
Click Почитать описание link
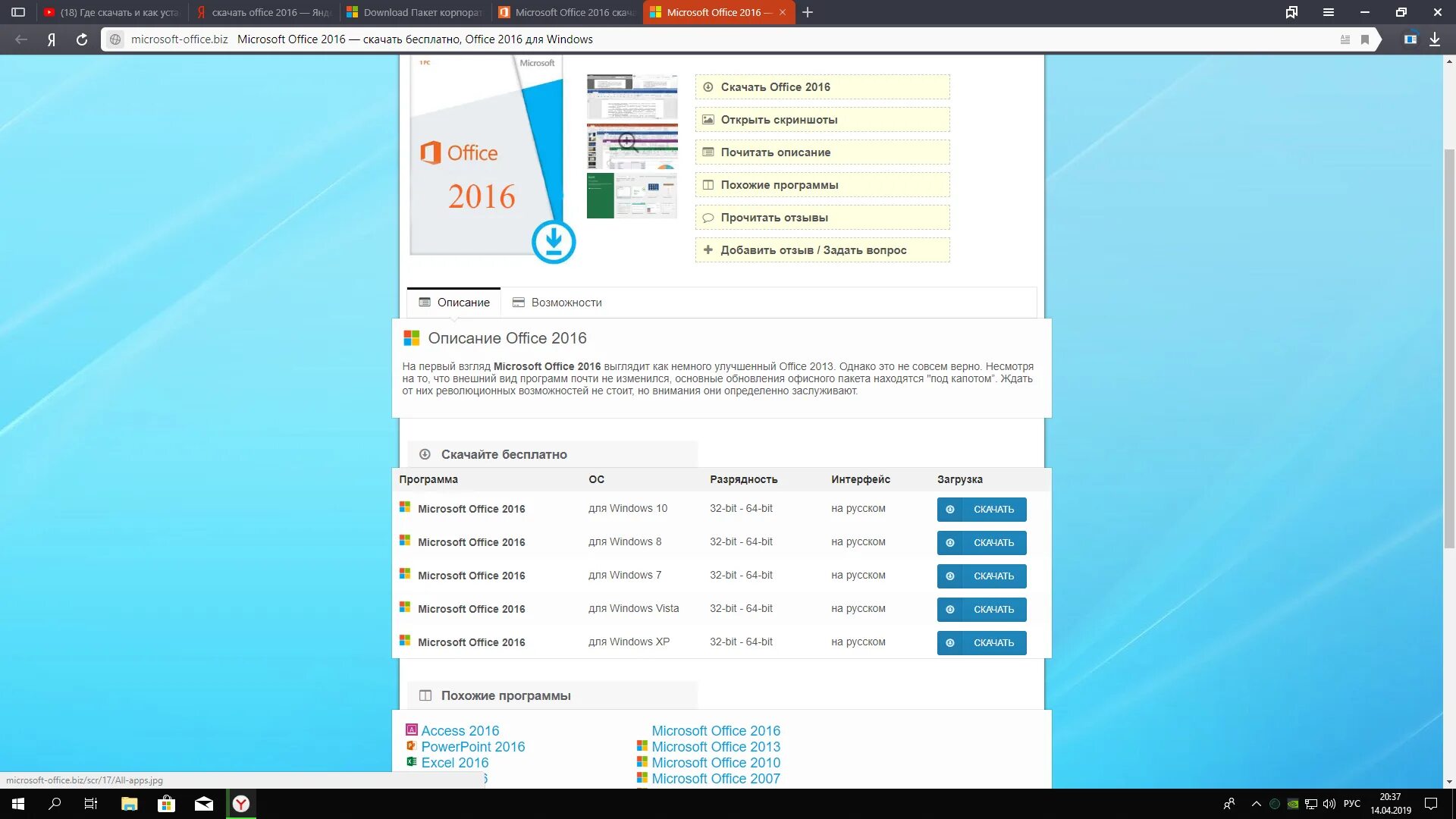tap(822, 152)
